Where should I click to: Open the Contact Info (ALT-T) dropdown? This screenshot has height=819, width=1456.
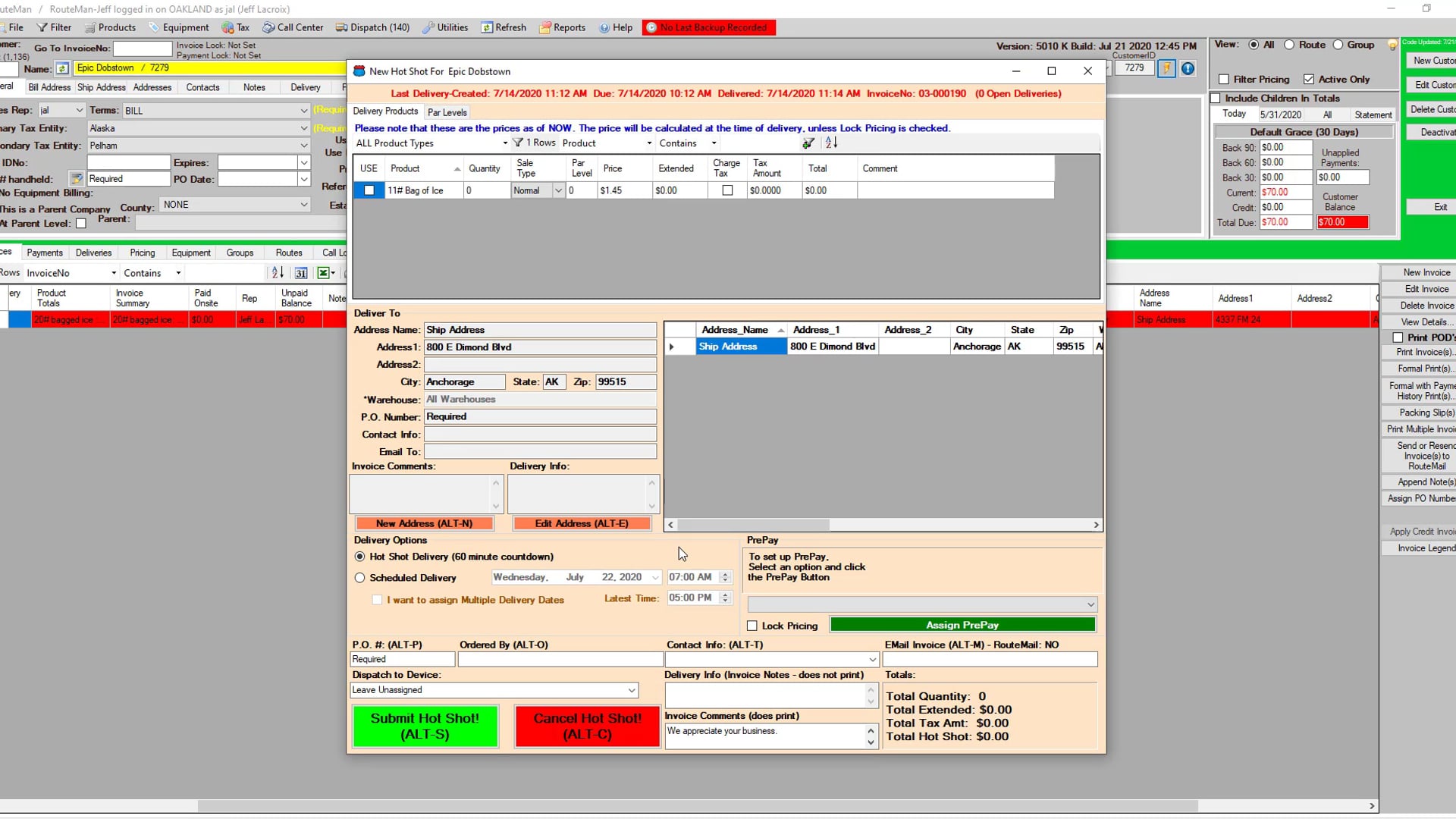click(872, 660)
